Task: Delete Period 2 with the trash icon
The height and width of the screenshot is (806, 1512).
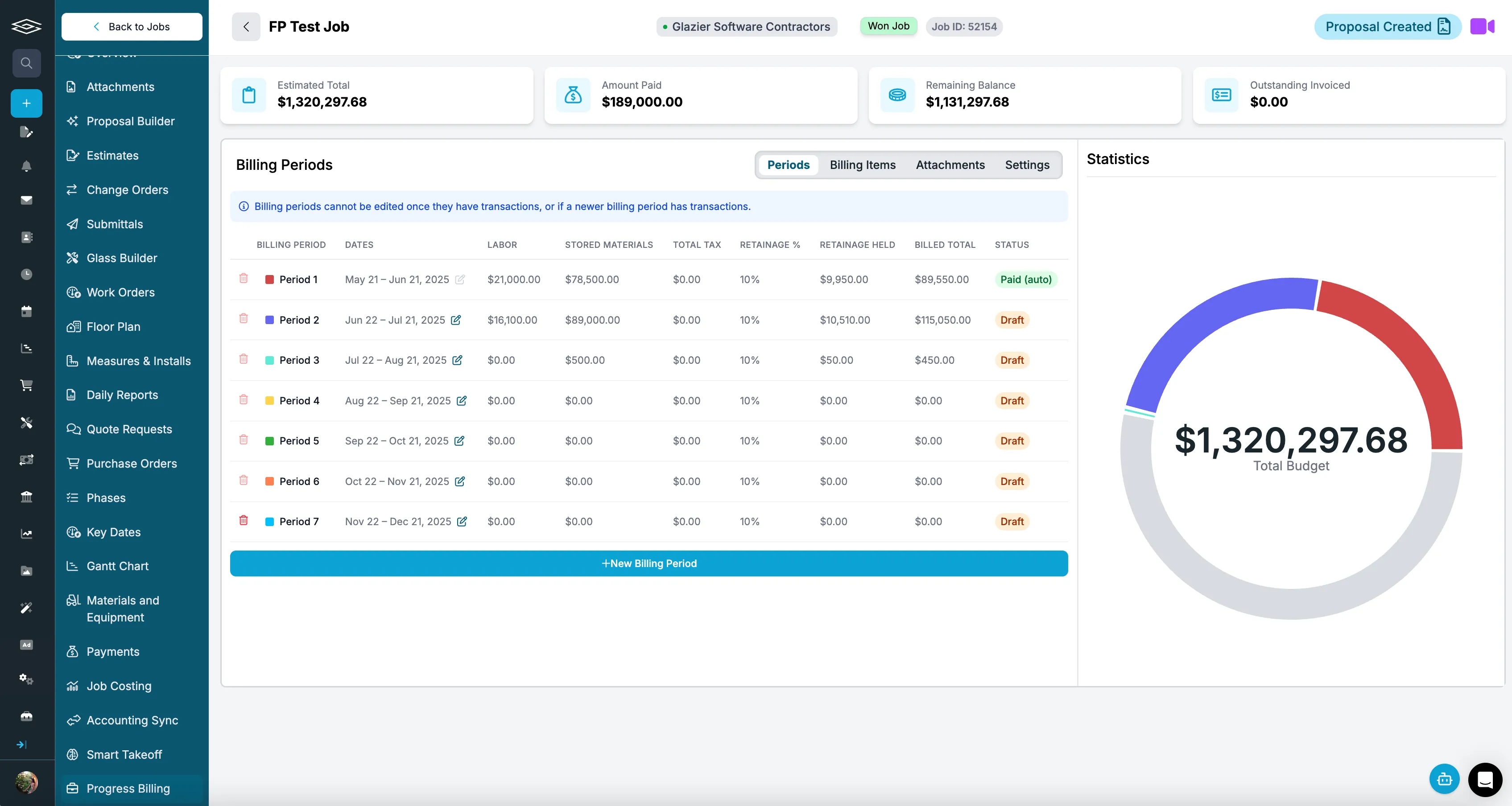Action: (x=244, y=319)
